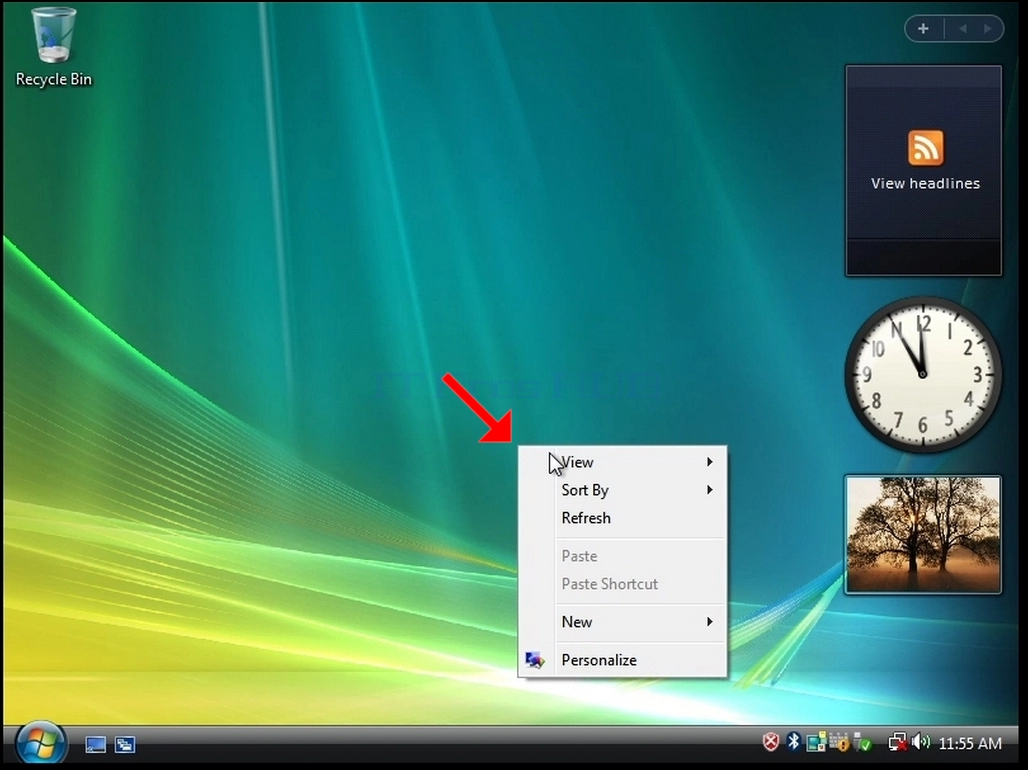
Task: Open the volume speaker tray icon
Action: click(921, 742)
